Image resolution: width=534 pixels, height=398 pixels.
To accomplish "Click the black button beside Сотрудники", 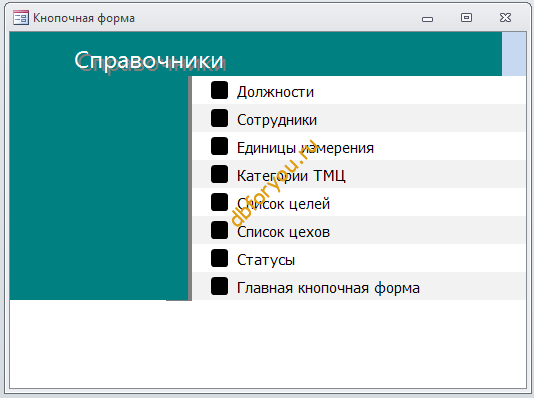I will pos(219,118).
